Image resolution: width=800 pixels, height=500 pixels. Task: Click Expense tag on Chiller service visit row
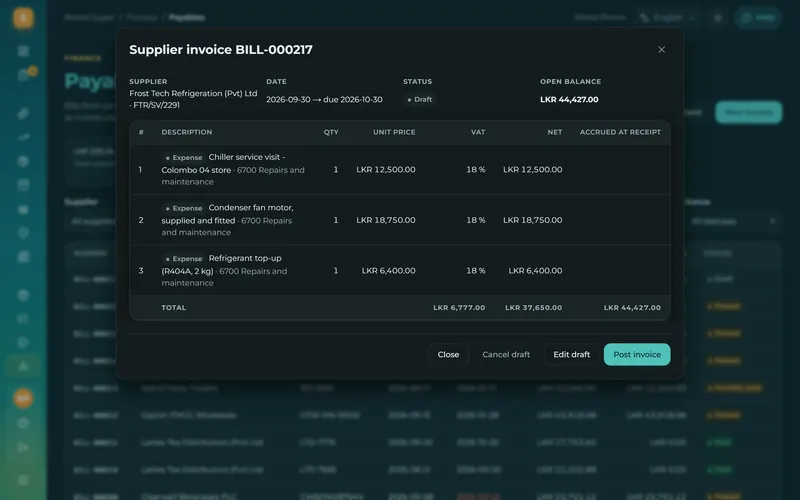pyautogui.click(x=184, y=158)
